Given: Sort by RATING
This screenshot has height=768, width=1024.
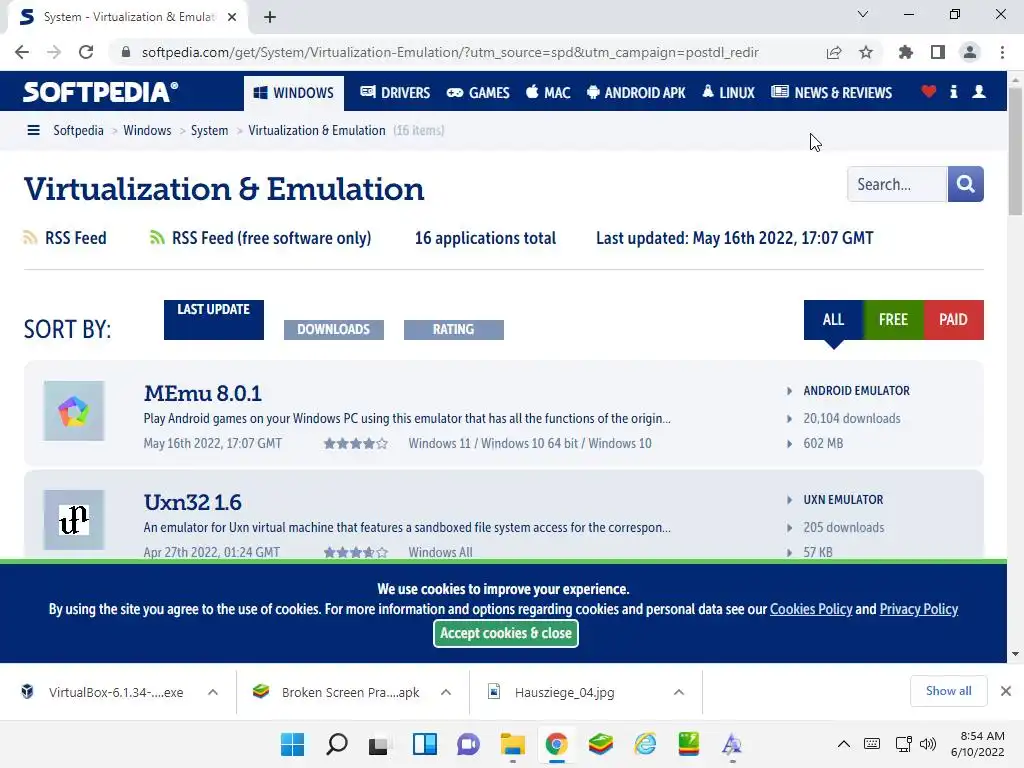Looking at the screenshot, I should pyautogui.click(x=454, y=330).
